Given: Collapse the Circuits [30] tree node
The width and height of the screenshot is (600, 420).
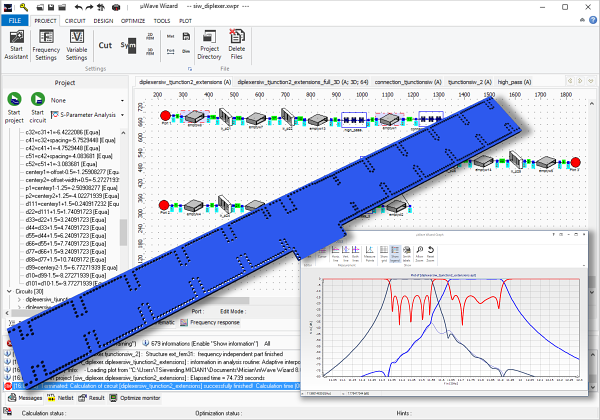Looking at the screenshot, I should point(5,290).
